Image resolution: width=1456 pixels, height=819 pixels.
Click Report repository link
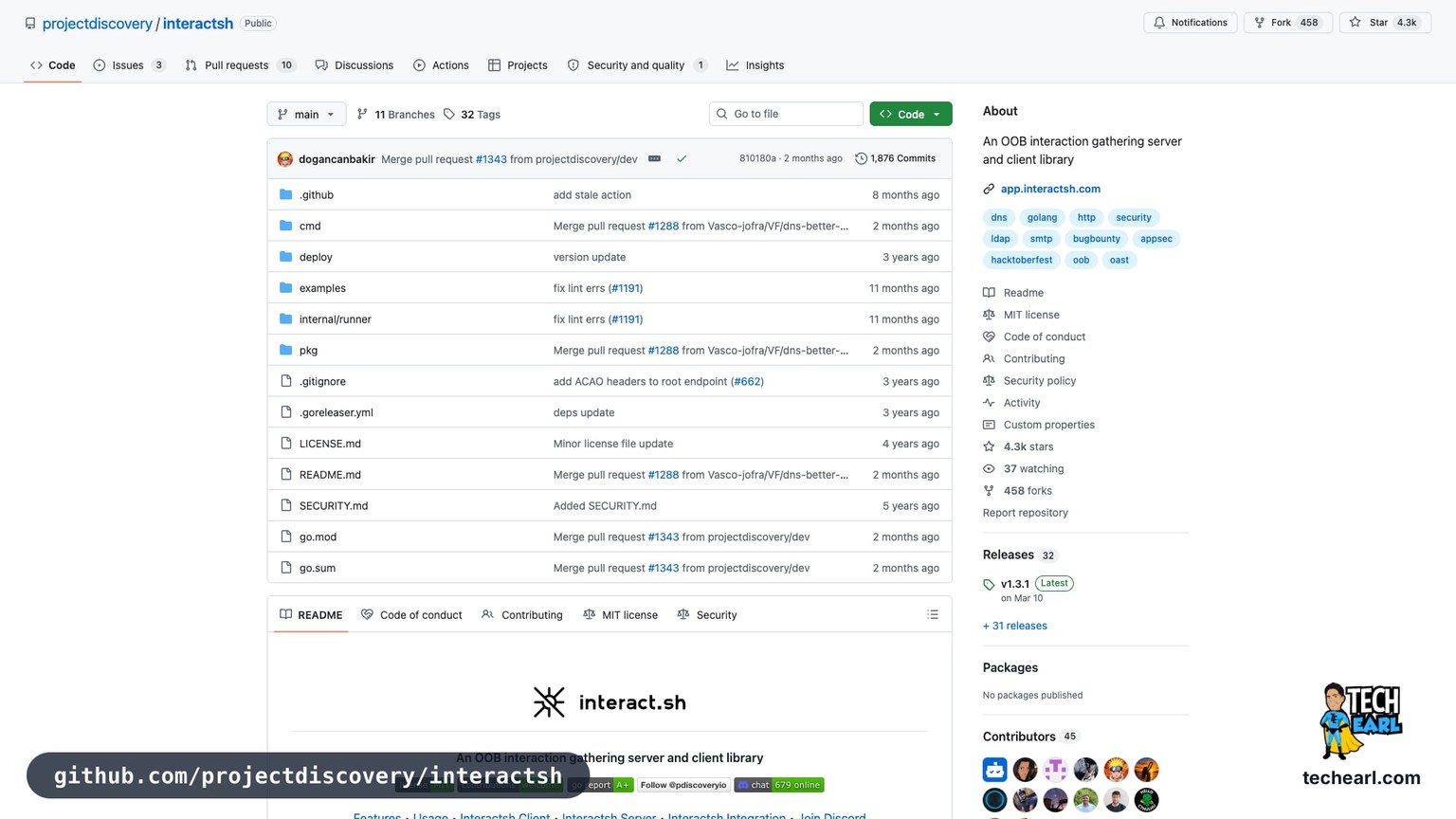[x=1026, y=513]
